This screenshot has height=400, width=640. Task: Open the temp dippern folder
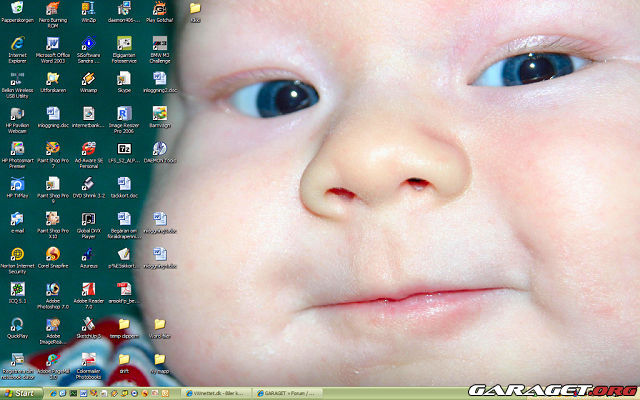[x=124, y=326]
